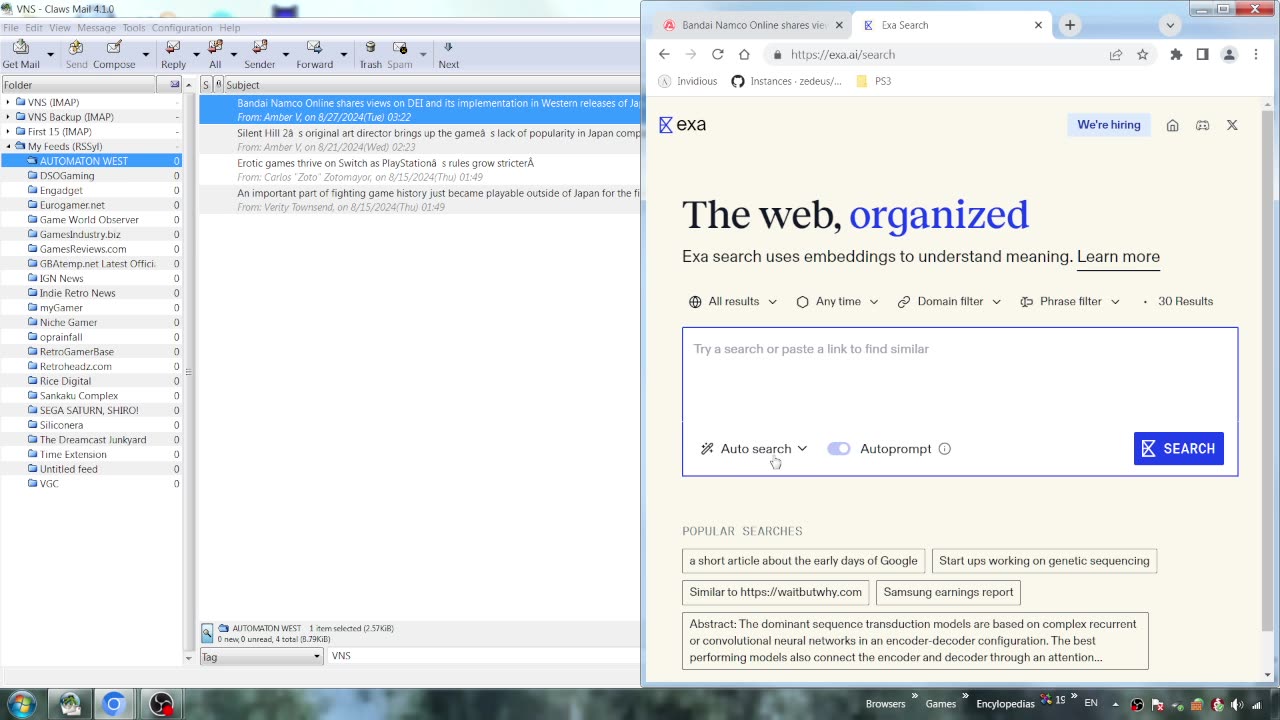Image resolution: width=1280 pixels, height=720 pixels.
Task: Follow the Learn more link
Action: 1118,257
